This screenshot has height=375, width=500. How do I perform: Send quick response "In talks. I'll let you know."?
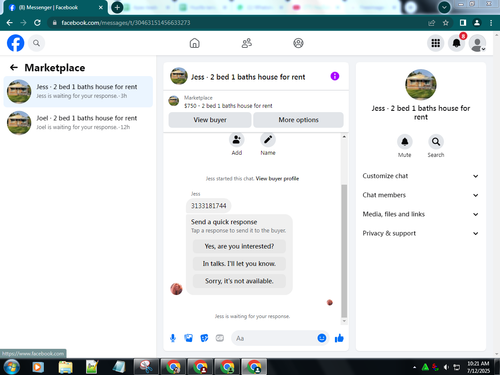(x=239, y=264)
